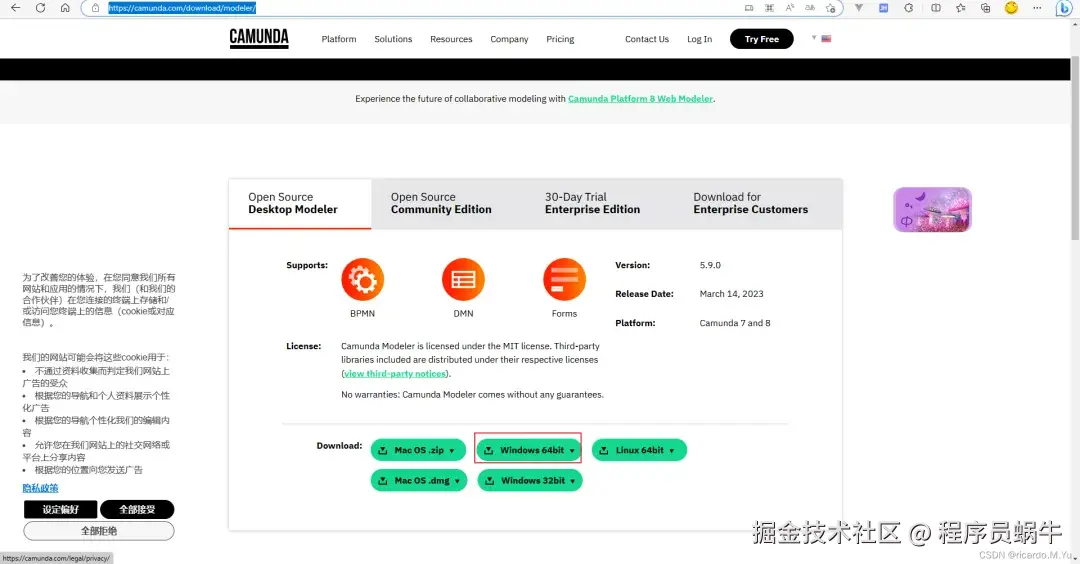The width and height of the screenshot is (1080, 564).
Task: Open the favorites list icon
Action: (960, 8)
